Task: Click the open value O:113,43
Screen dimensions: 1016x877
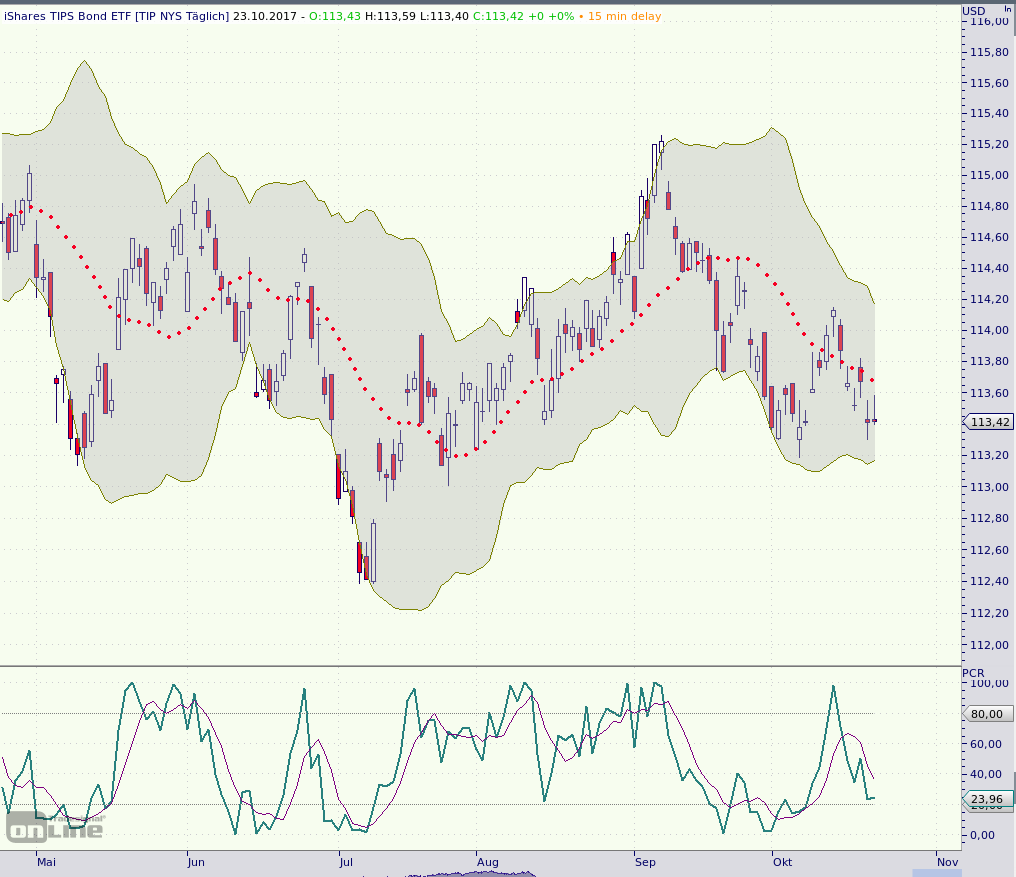Action: (334, 16)
